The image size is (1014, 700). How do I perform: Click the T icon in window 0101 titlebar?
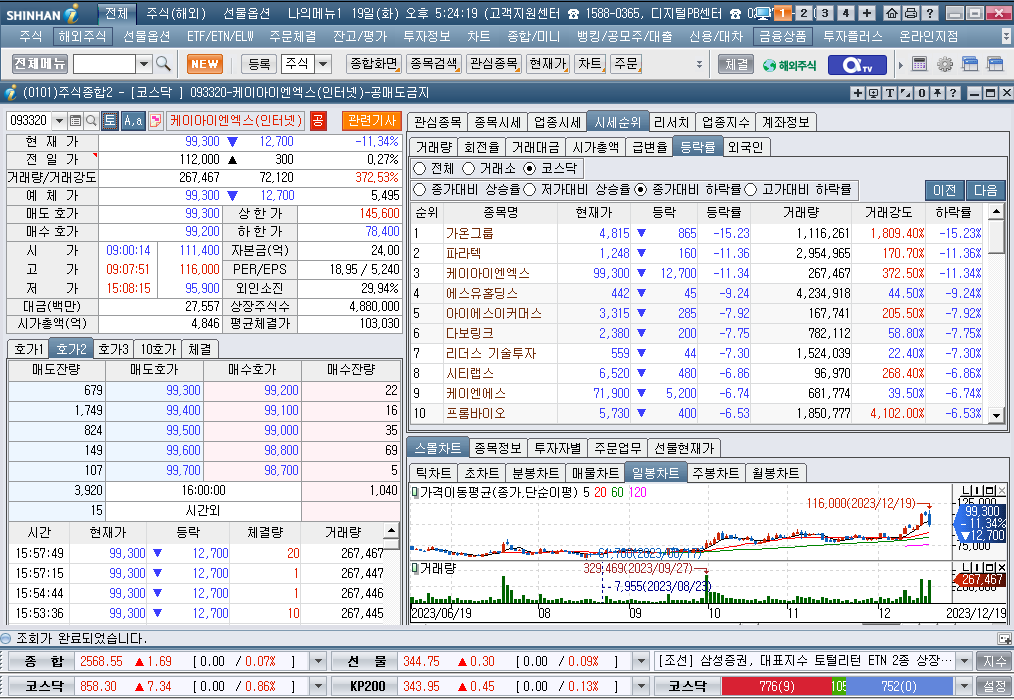click(890, 93)
